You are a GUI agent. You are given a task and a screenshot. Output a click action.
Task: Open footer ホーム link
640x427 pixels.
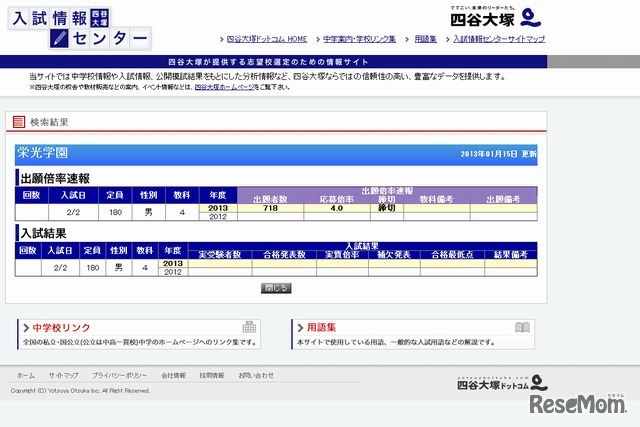[26, 375]
